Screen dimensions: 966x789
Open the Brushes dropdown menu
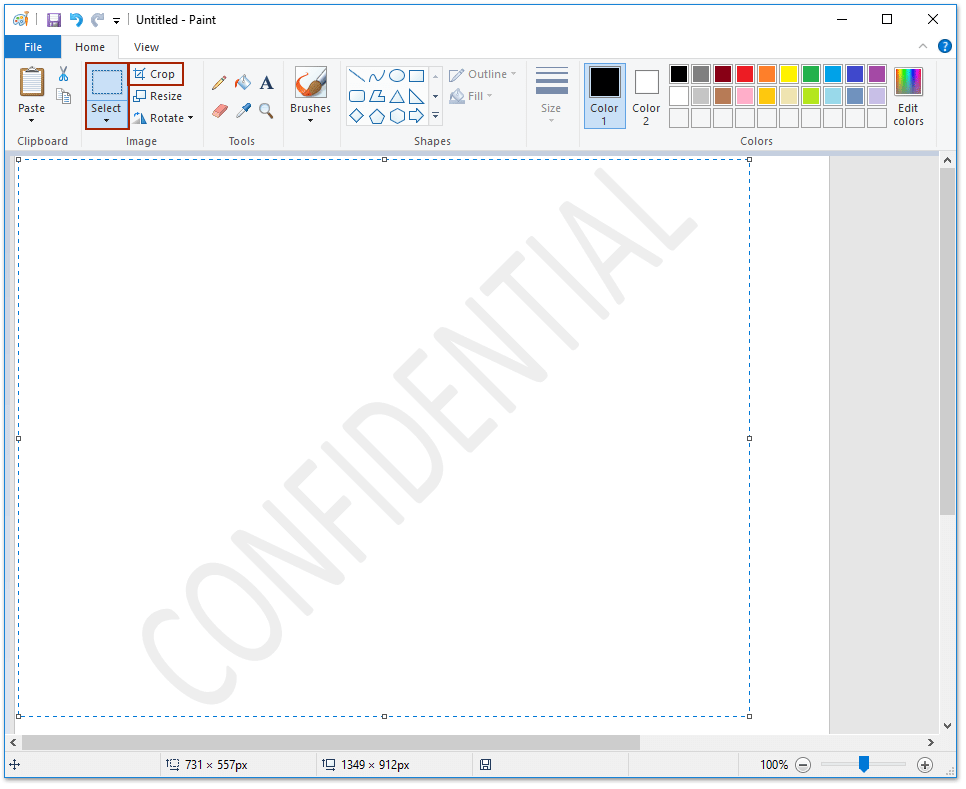(x=310, y=121)
